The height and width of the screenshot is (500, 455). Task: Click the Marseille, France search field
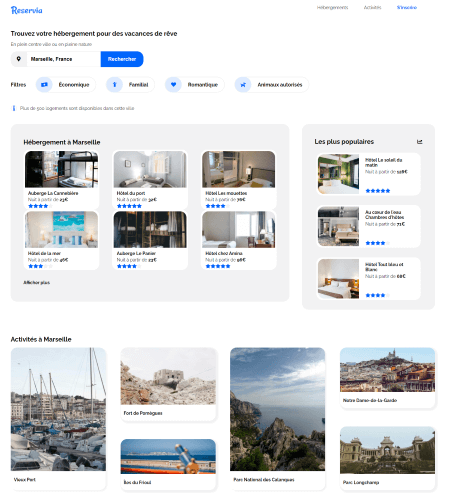pyautogui.click(x=64, y=59)
